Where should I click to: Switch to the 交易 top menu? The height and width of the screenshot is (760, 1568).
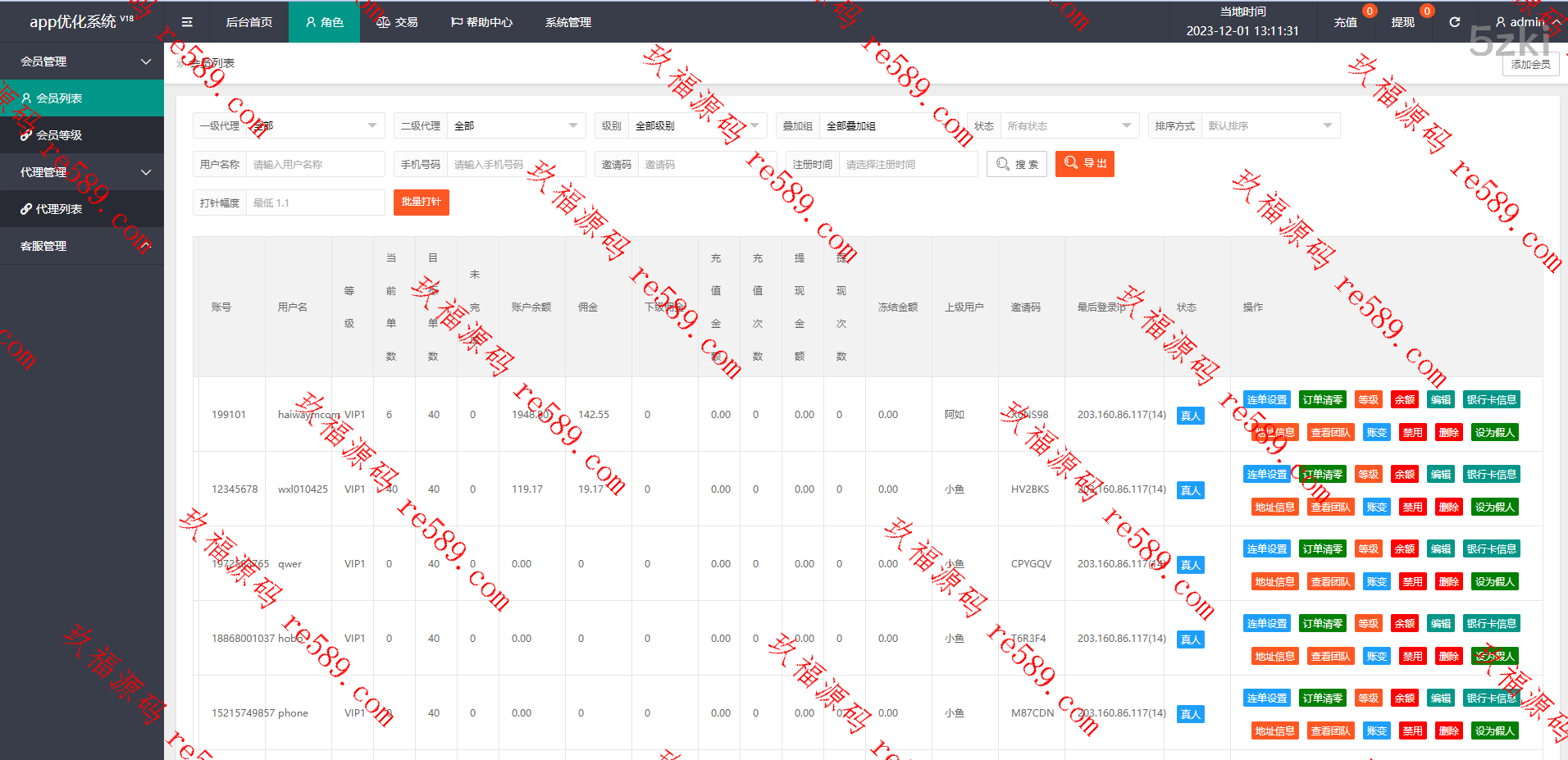(x=397, y=22)
